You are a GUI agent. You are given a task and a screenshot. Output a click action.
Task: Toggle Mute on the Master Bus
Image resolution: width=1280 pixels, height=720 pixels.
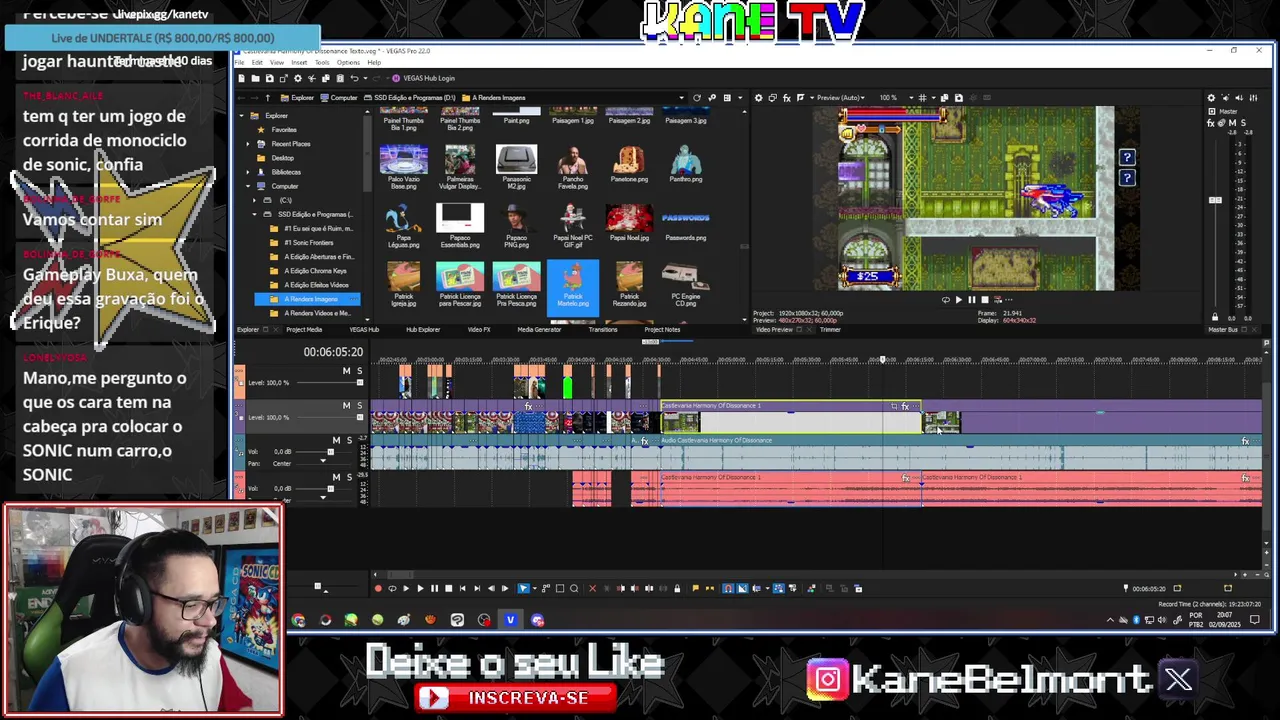click(x=1233, y=123)
